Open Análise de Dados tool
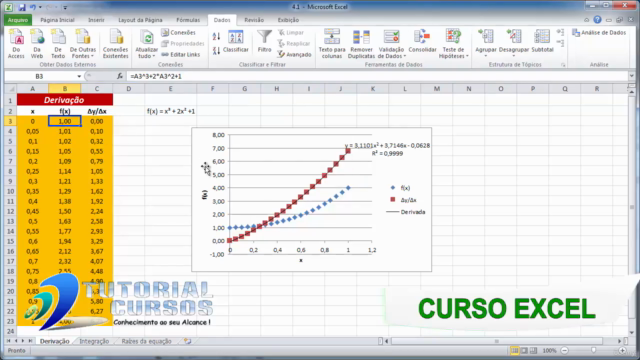 (x=599, y=33)
